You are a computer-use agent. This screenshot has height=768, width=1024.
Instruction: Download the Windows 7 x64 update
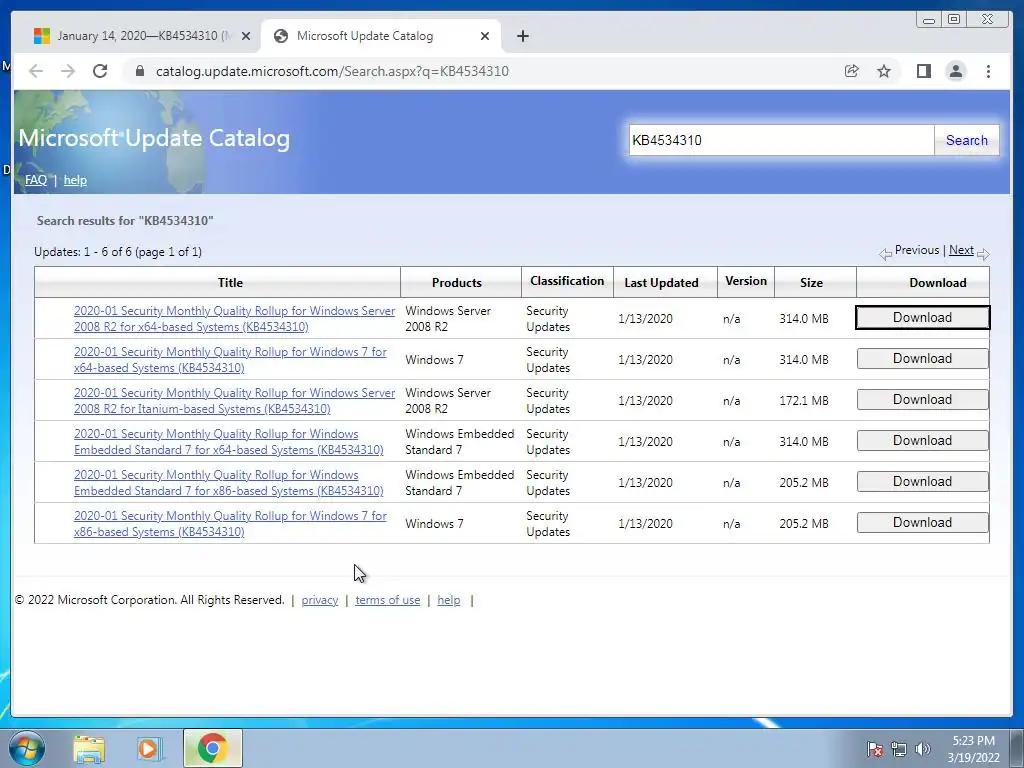point(922,359)
